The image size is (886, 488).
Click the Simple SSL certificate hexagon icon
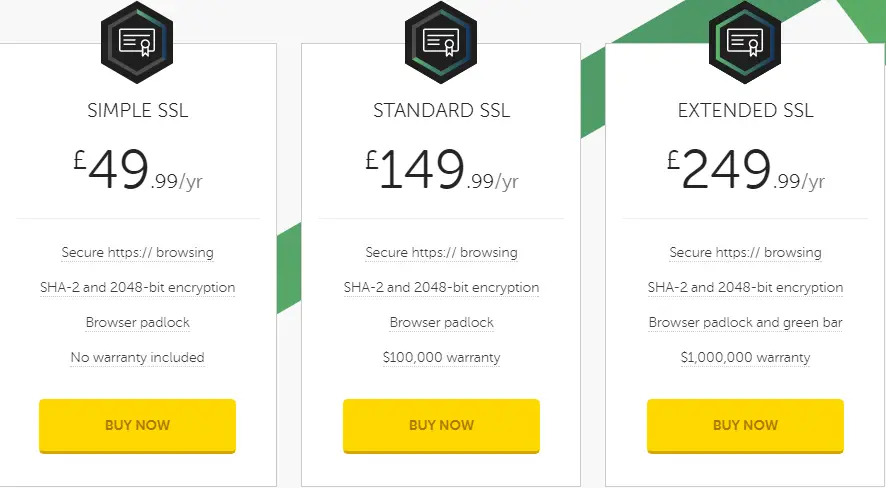click(x=137, y=42)
